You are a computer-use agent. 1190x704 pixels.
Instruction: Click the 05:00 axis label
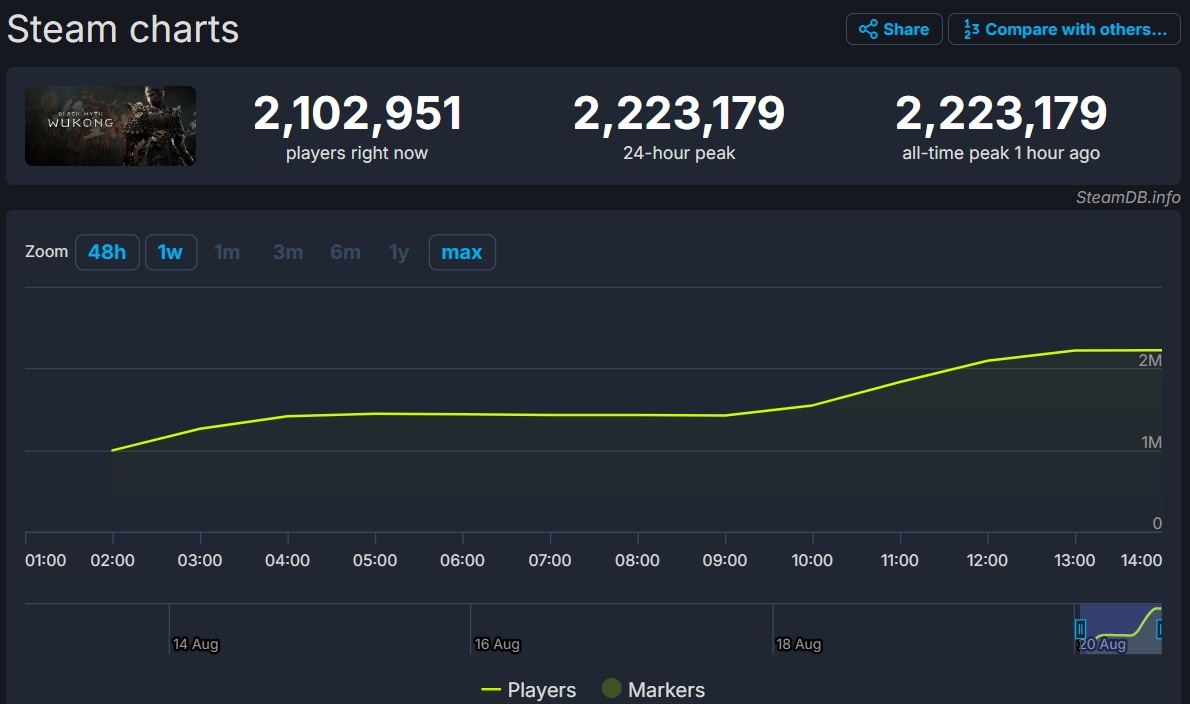(x=375, y=561)
